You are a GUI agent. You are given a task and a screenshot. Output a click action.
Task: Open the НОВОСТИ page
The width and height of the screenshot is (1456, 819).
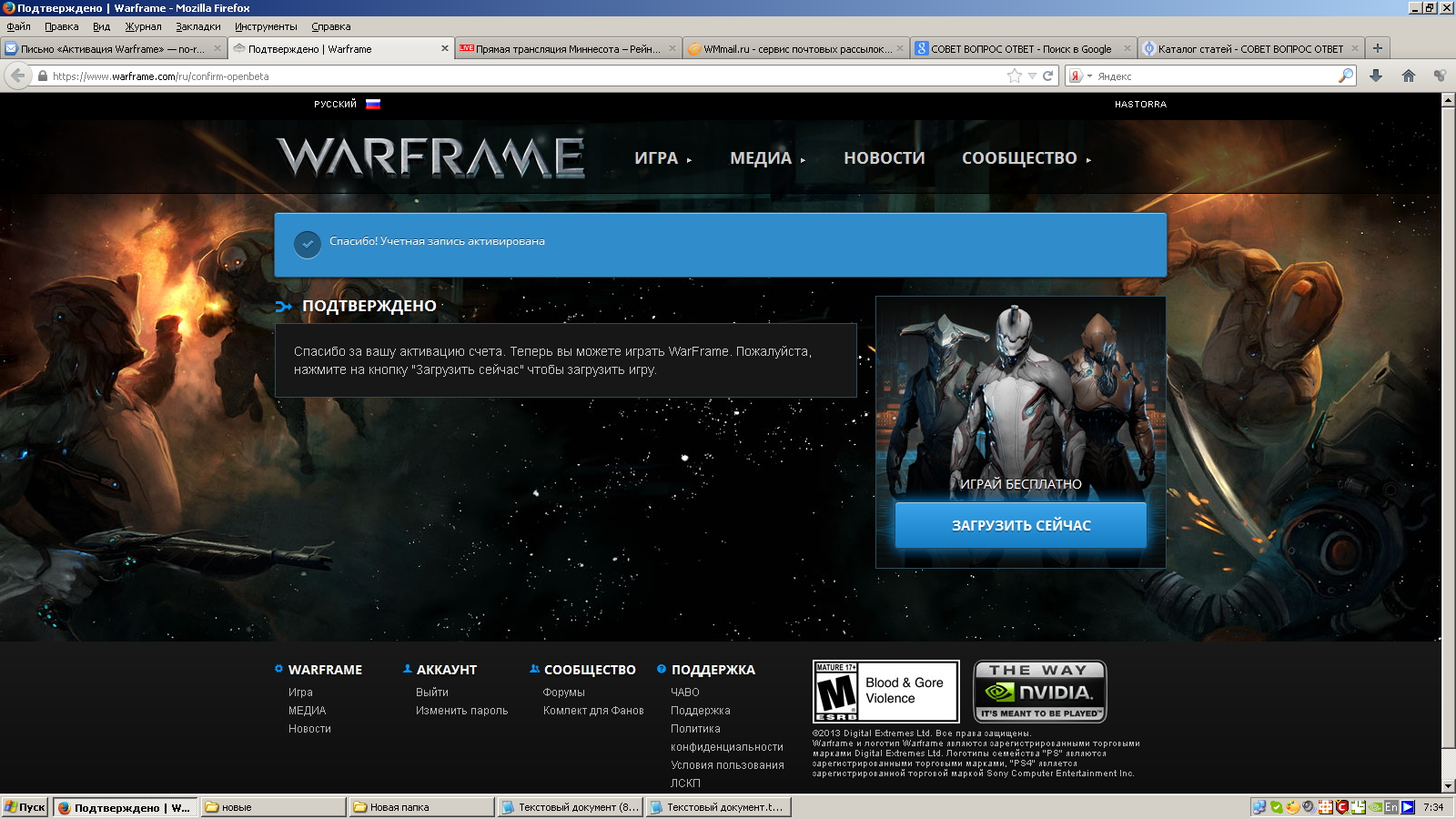click(x=885, y=158)
